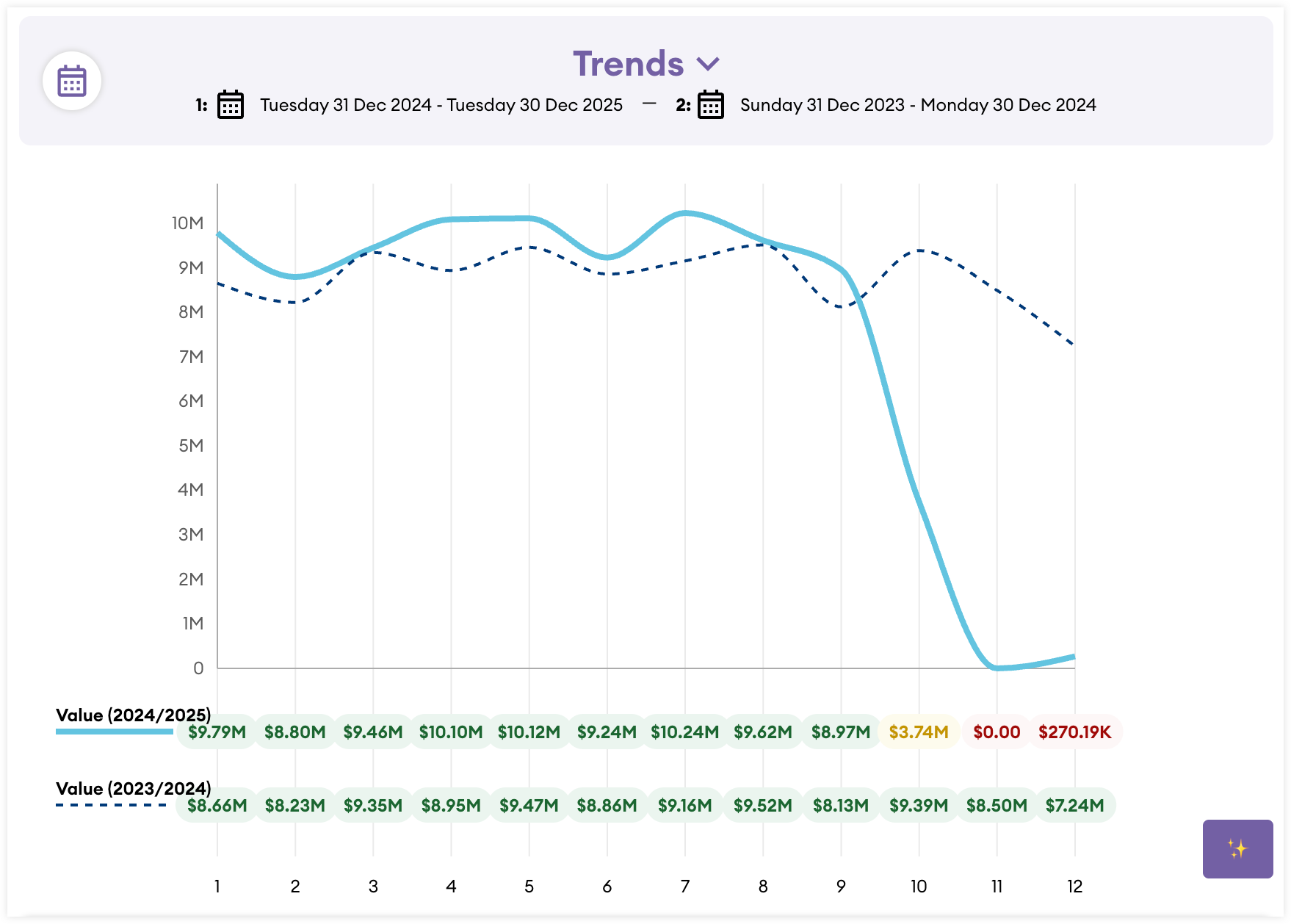
Task: Click the month 7 axis label
Action: (x=684, y=887)
